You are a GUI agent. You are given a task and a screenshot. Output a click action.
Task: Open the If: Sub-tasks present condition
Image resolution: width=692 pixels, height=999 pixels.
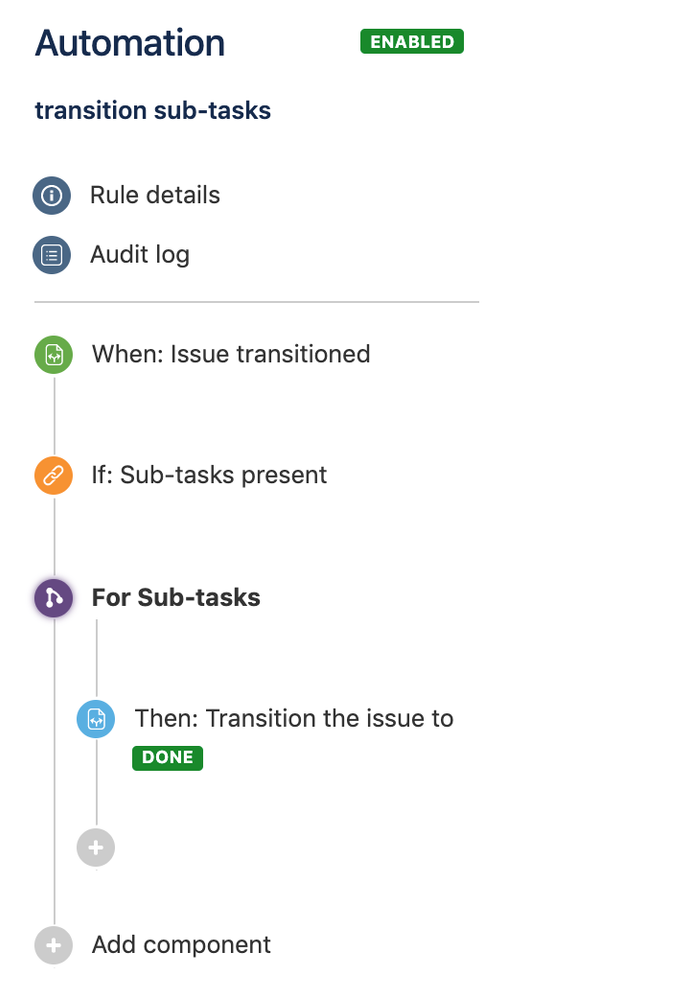click(x=208, y=475)
